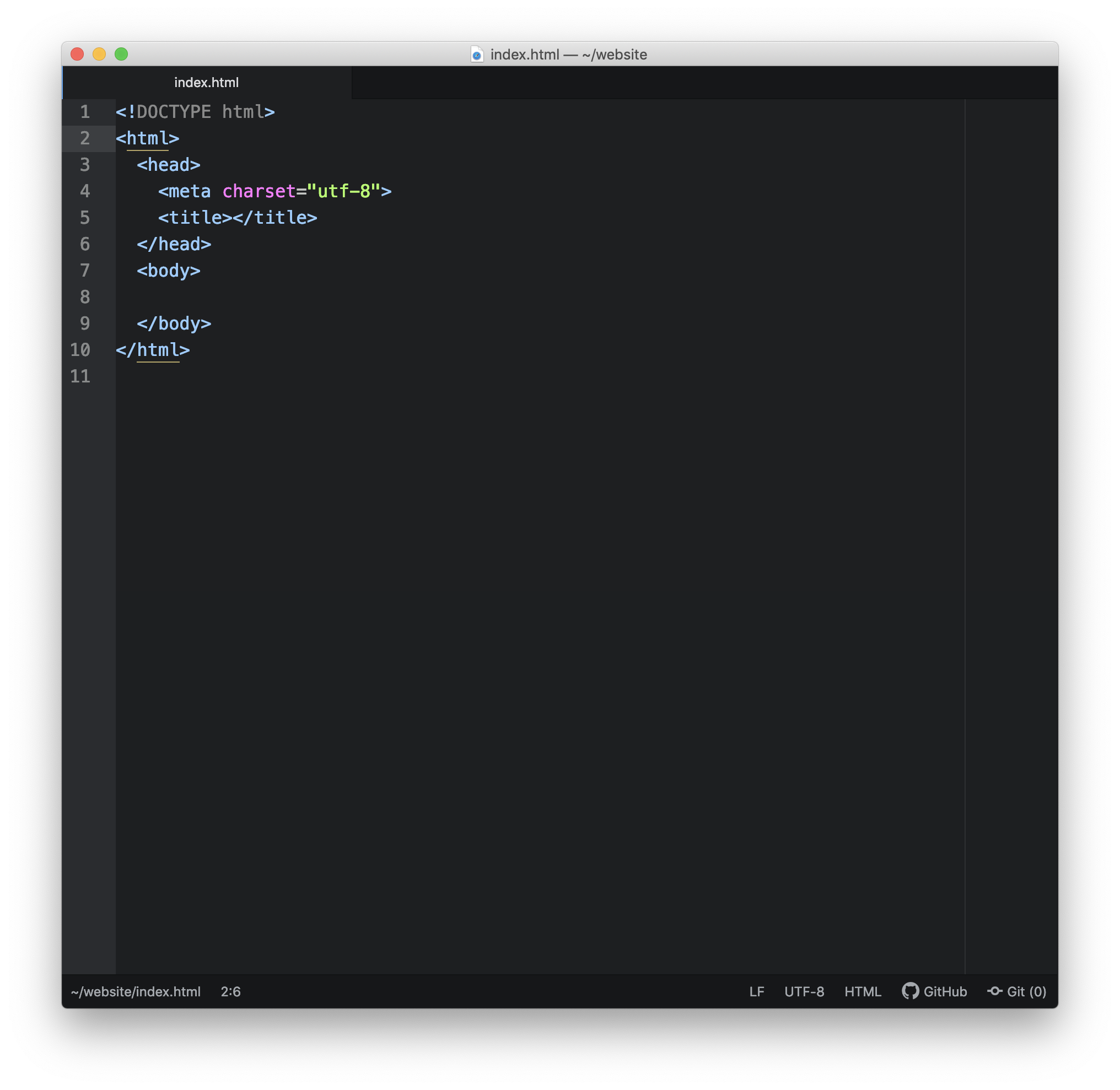Open HTML grammar selector
Screen dimensions: 1120x1090
(863, 991)
